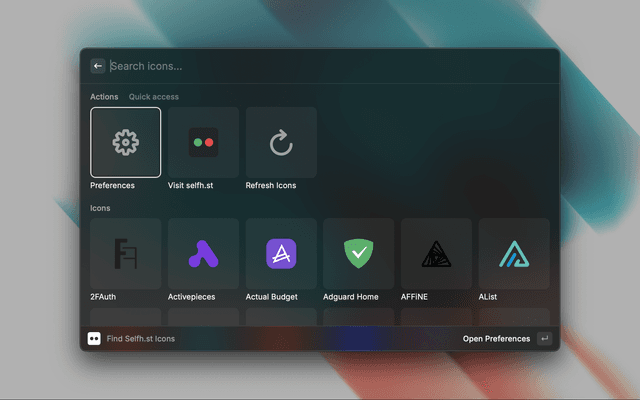
Task: Select the Actual Budget icon
Action: pyautogui.click(x=281, y=254)
